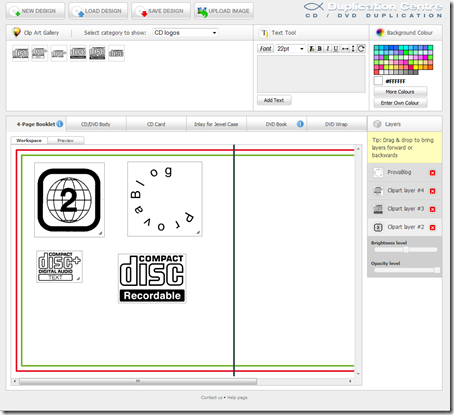This screenshot has width=454, height=415.
Task: Switch to the DVD Wrap tab
Action: 336,124
